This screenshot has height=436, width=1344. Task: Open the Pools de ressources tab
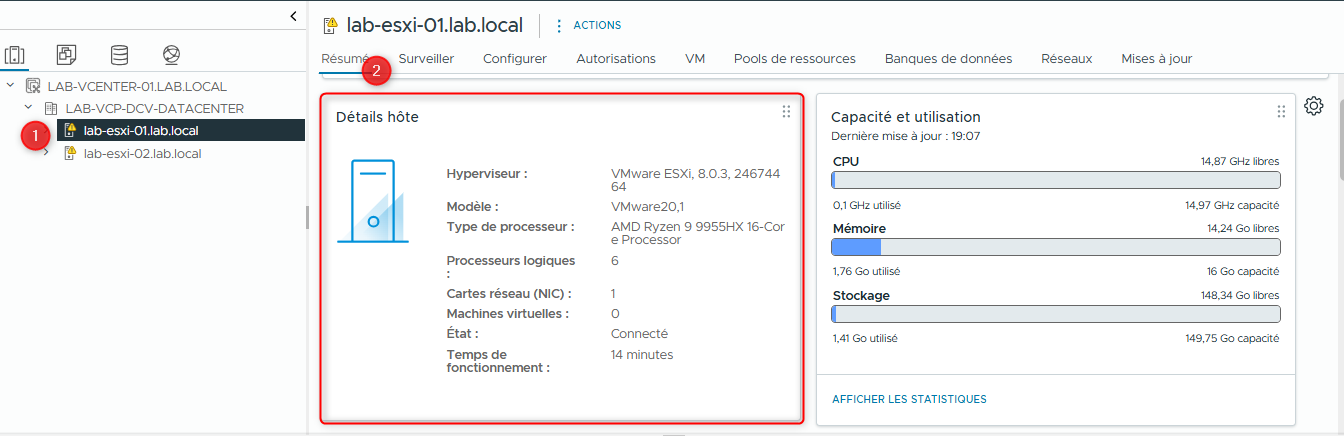click(795, 59)
